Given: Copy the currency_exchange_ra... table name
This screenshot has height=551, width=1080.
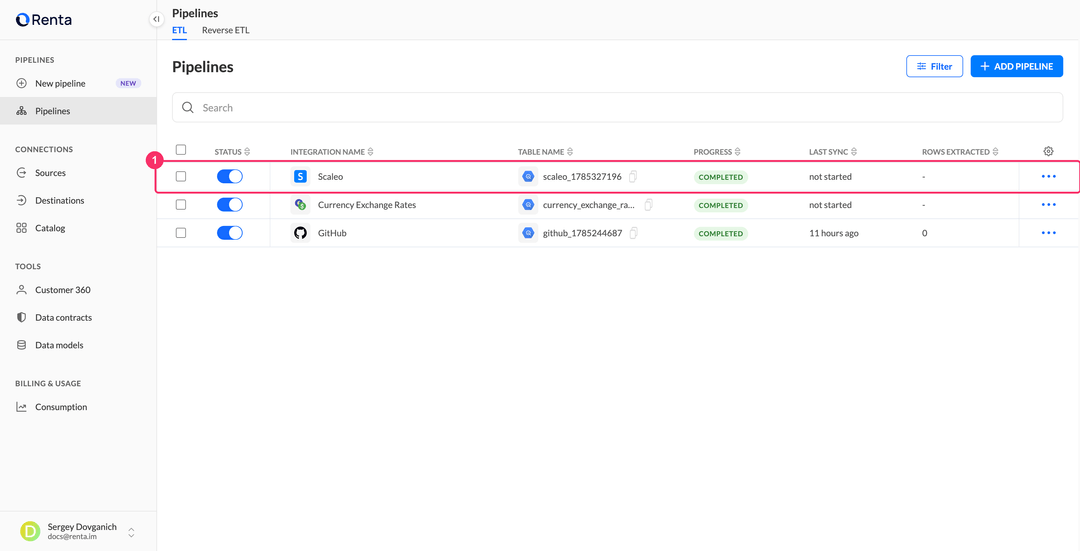Looking at the screenshot, I should click(648, 205).
